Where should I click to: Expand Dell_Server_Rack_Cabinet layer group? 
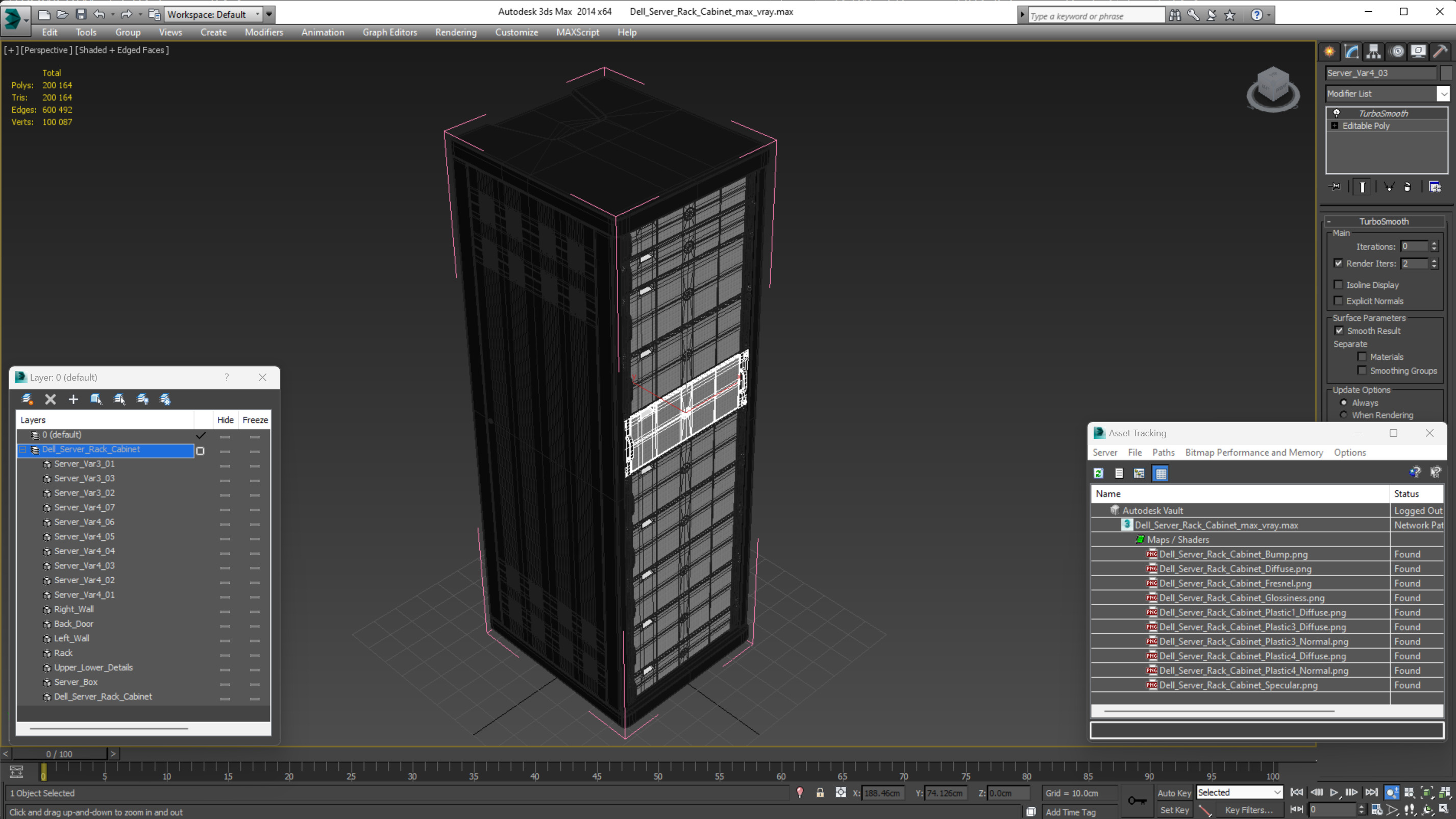(22, 449)
